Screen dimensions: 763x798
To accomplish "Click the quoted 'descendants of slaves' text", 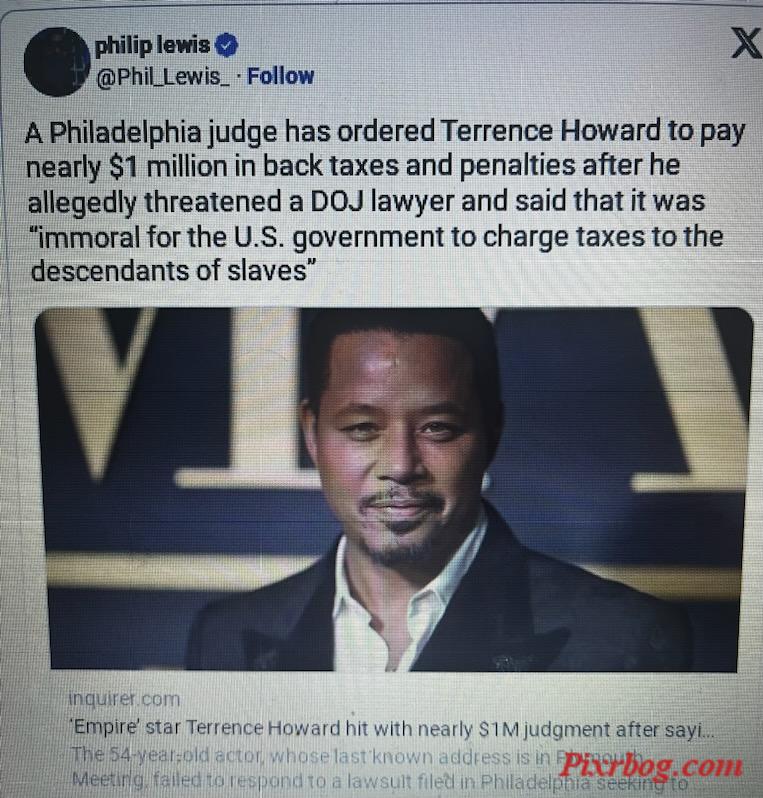I will 173,270.
